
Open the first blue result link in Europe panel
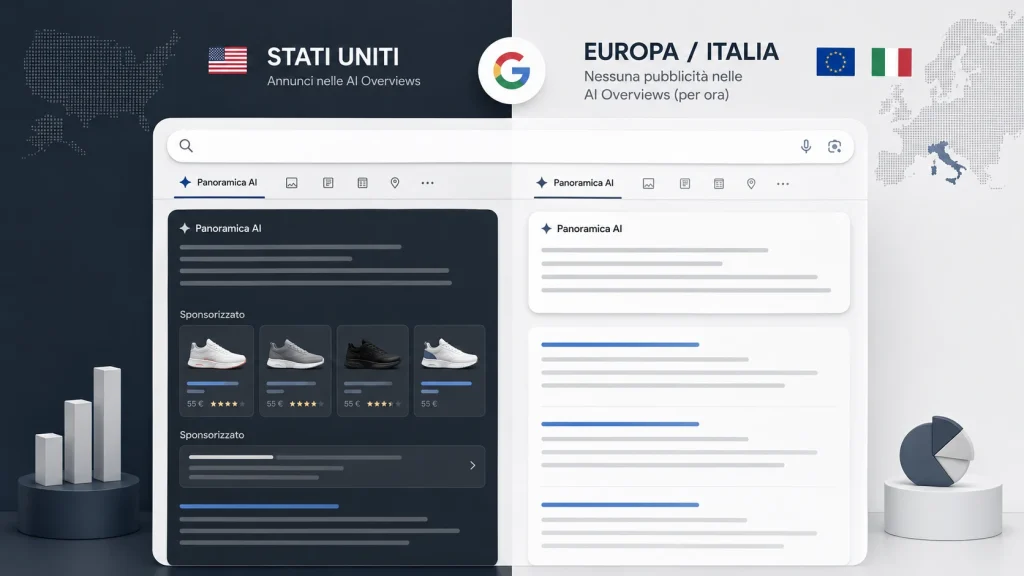click(x=620, y=344)
